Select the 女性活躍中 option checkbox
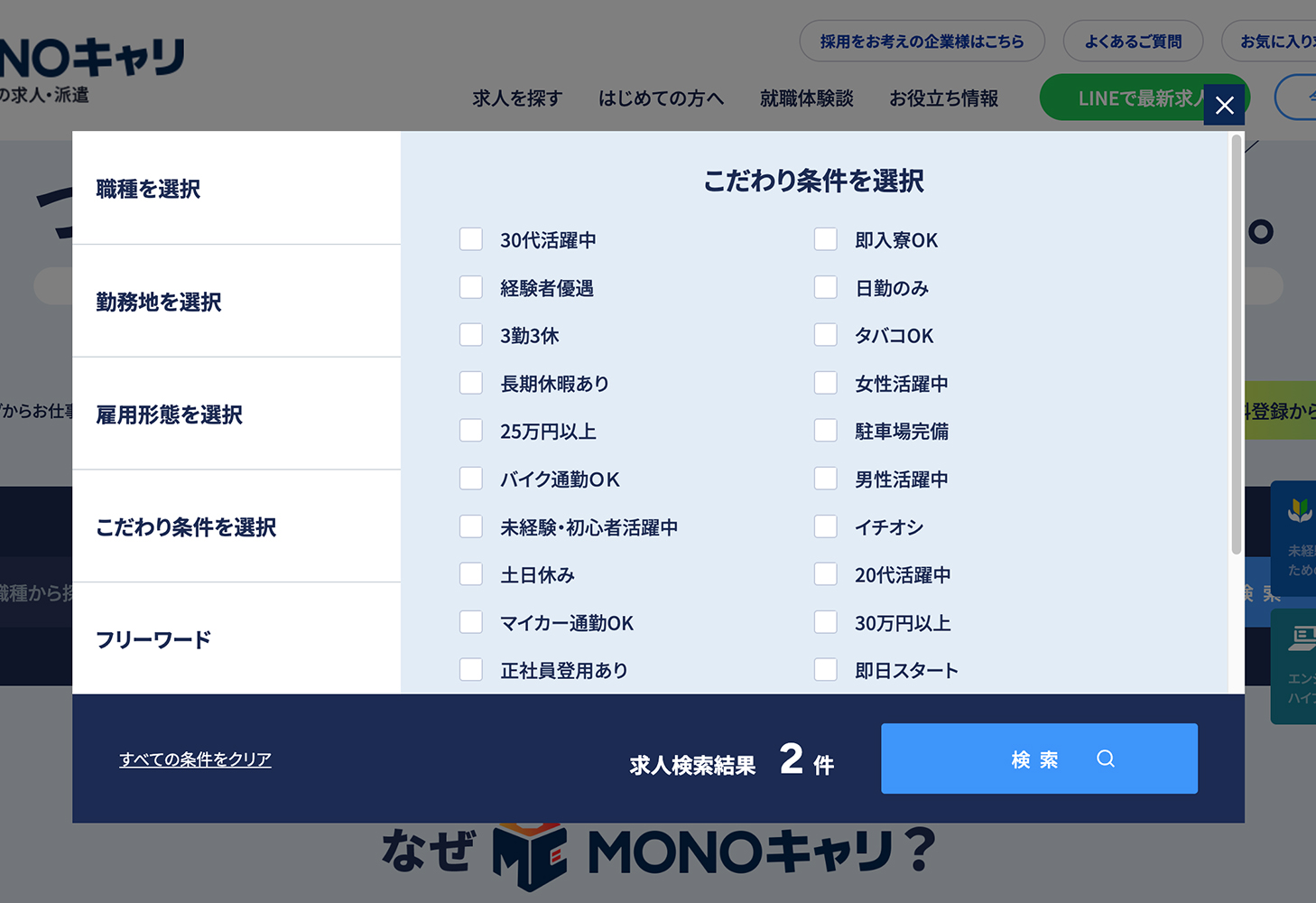This screenshot has width=1316, height=903. 826,383
